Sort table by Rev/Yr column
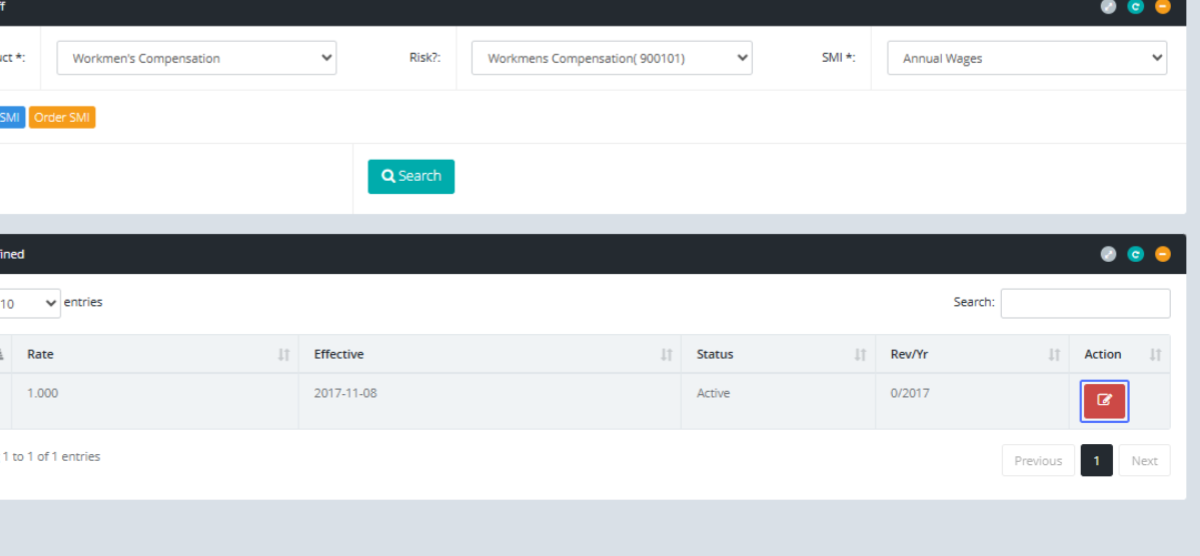This screenshot has width=1200, height=556. (972, 354)
